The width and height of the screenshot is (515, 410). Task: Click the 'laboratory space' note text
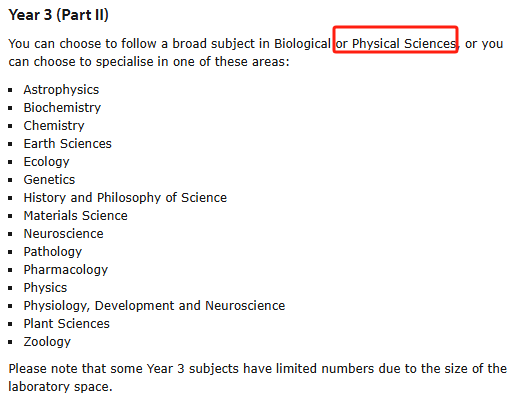(x=60, y=387)
